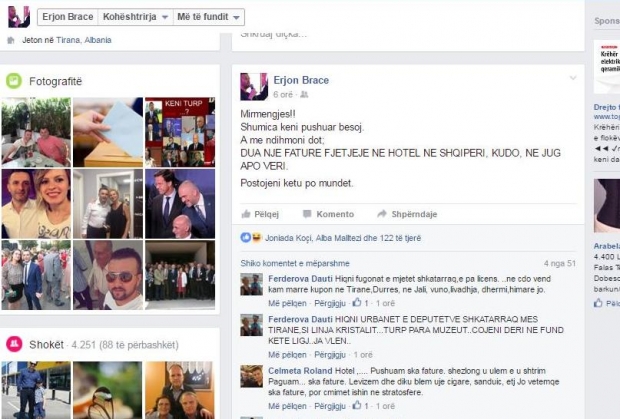620x419 pixels.
Task: Open selfie of man wearing sunglasses
Action: pos(108,275)
